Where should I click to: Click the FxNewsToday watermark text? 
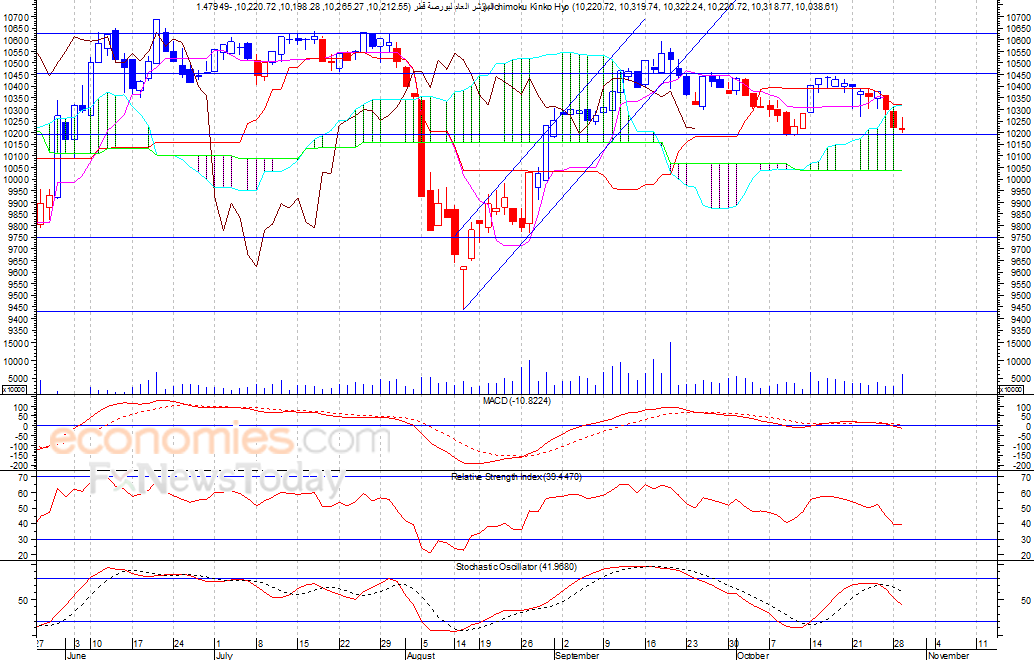(217, 479)
